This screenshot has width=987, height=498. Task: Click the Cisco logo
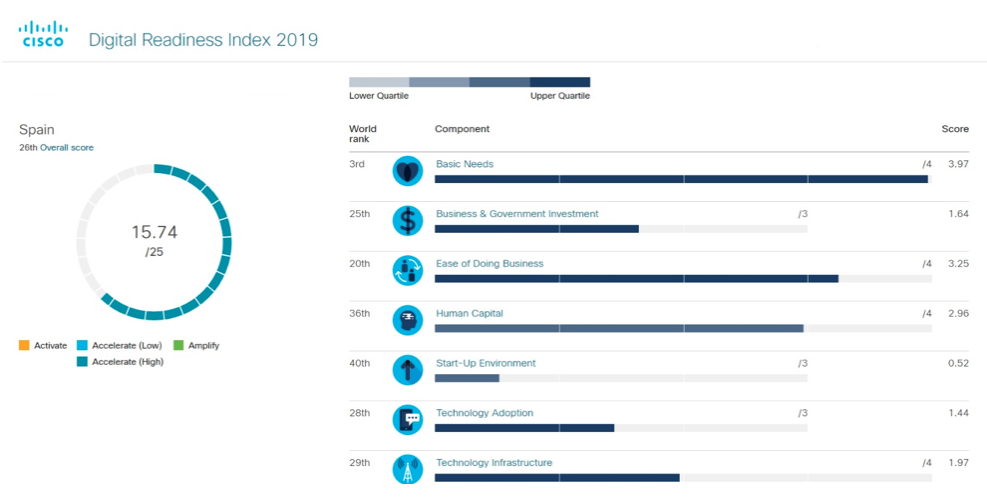tap(43, 34)
